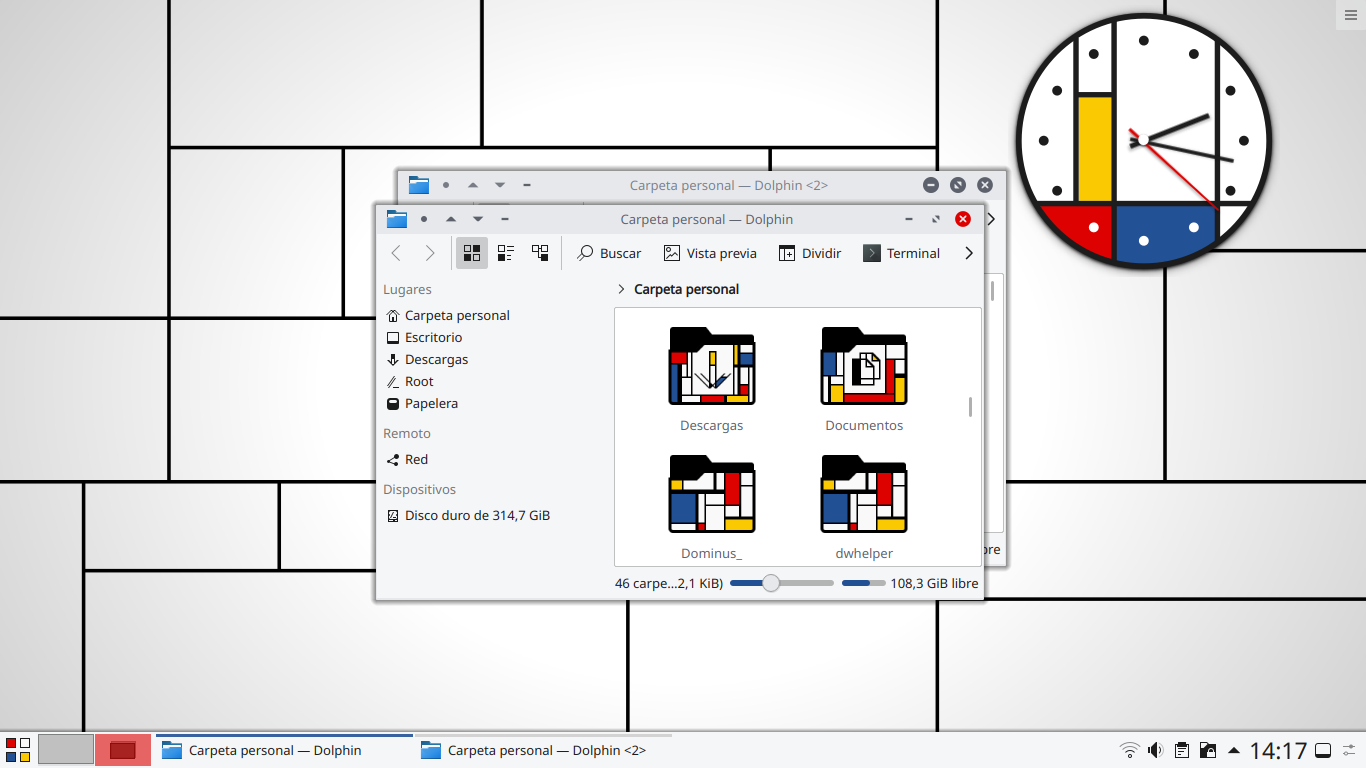This screenshot has width=1366, height=768.
Task: Click the Carpeta personal breadcrumb
Action: 687,289
